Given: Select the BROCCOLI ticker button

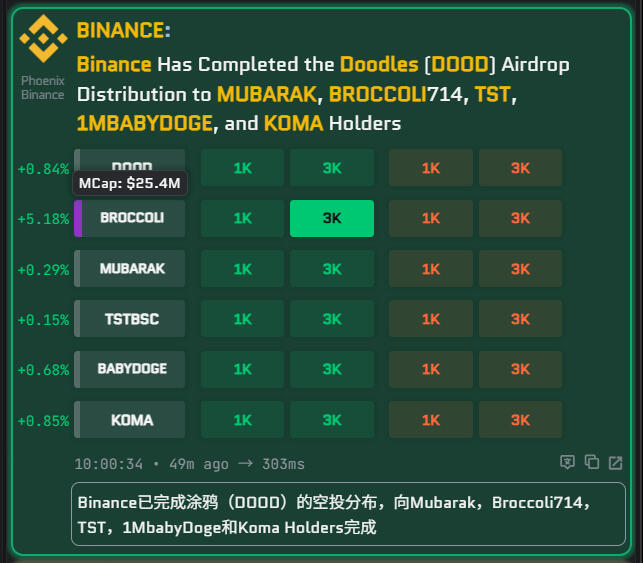Looking at the screenshot, I should coord(132,218).
